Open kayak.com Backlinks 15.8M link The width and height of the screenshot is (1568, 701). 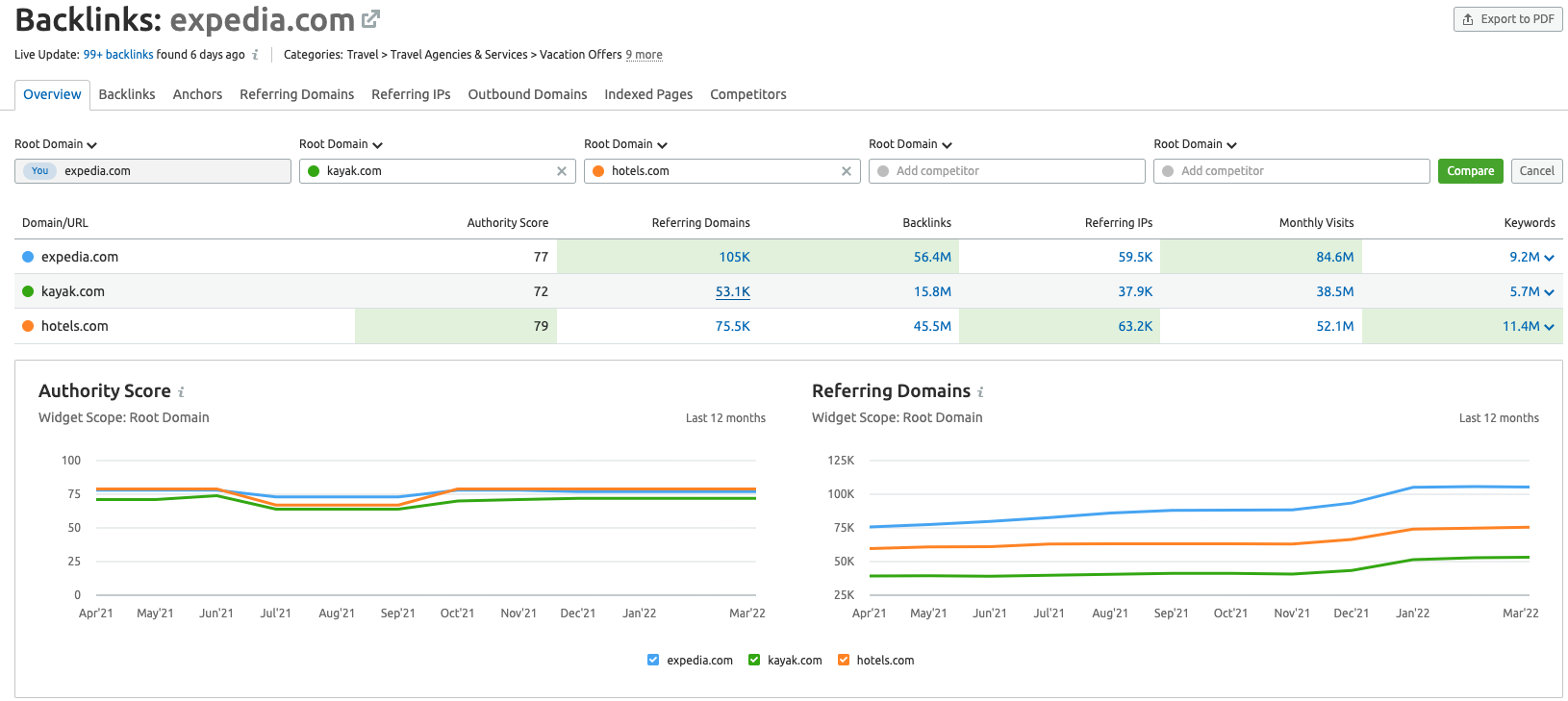[x=932, y=291]
